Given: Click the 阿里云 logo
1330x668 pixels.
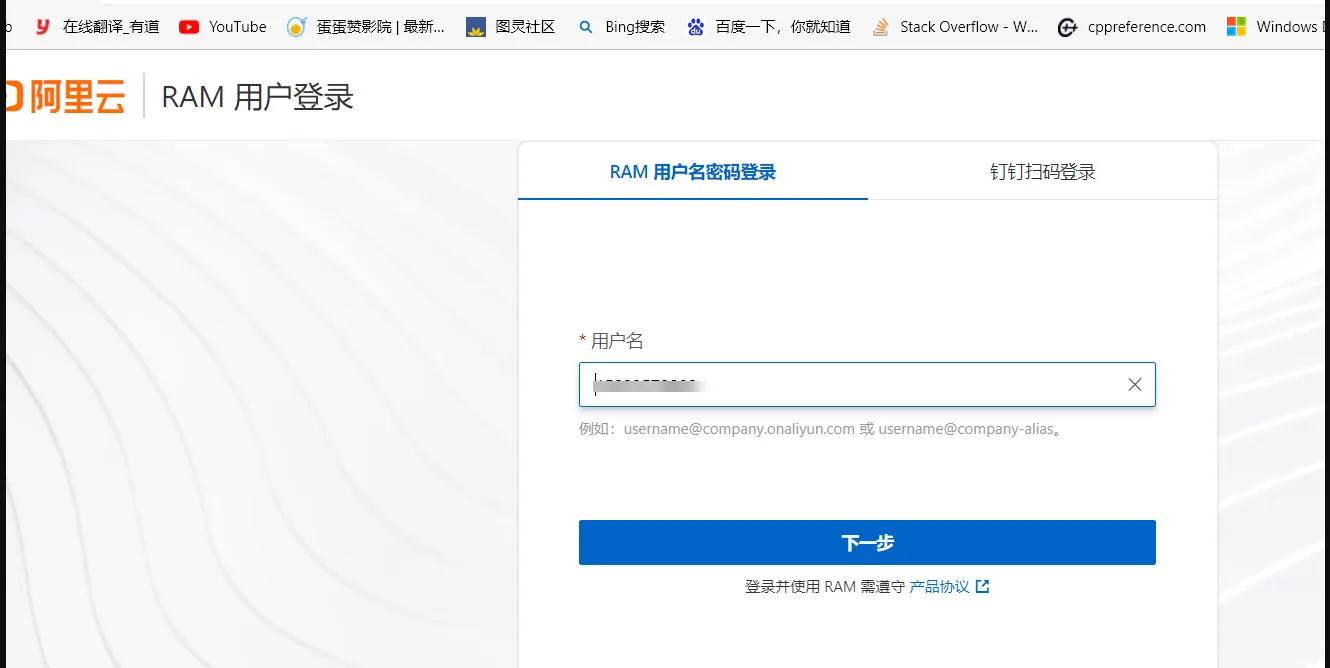Looking at the screenshot, I should (x=65, y=97).
